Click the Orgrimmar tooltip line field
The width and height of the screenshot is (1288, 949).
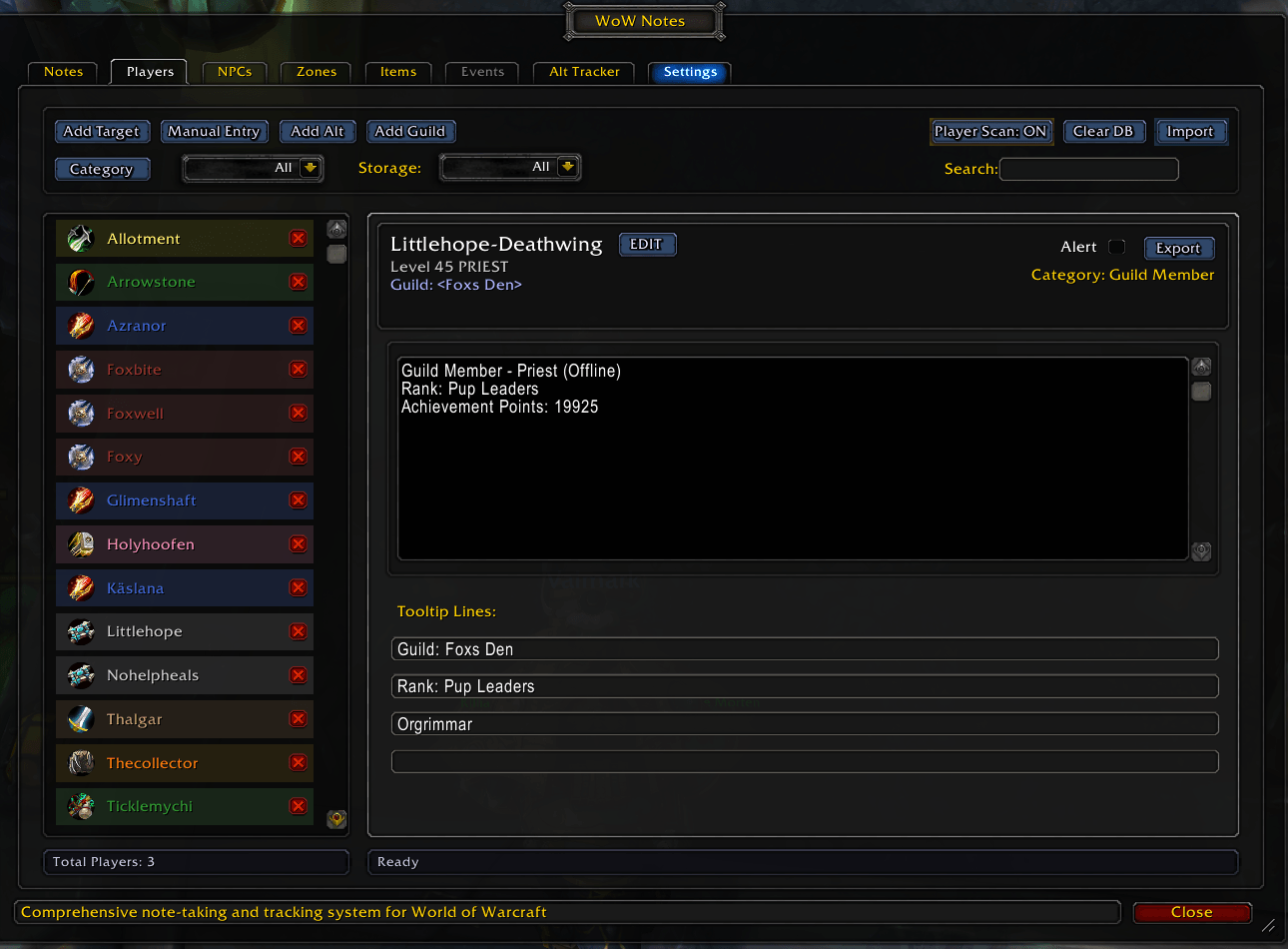(805, 724)
